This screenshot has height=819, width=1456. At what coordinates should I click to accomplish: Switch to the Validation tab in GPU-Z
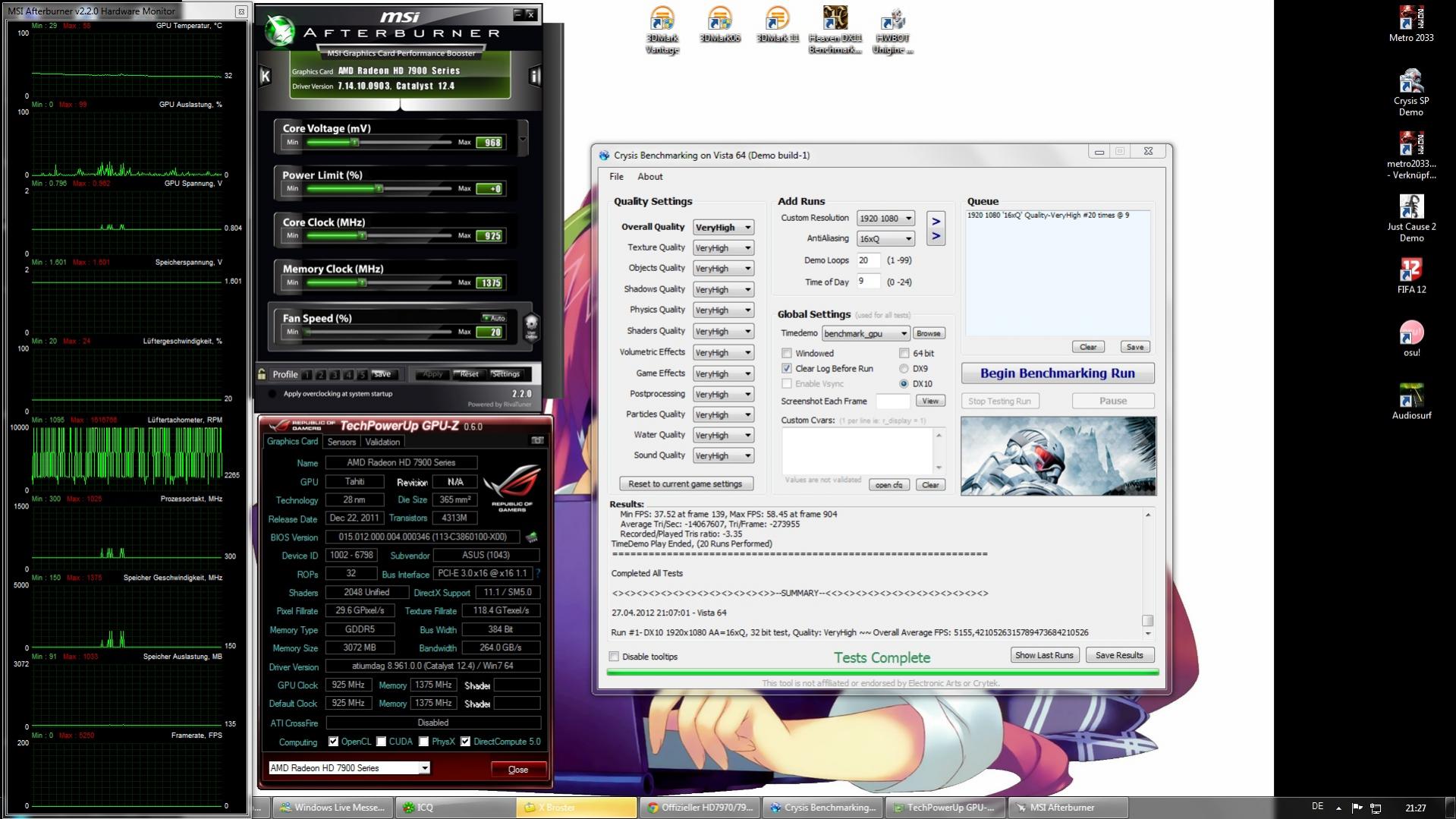coord(382,442)
